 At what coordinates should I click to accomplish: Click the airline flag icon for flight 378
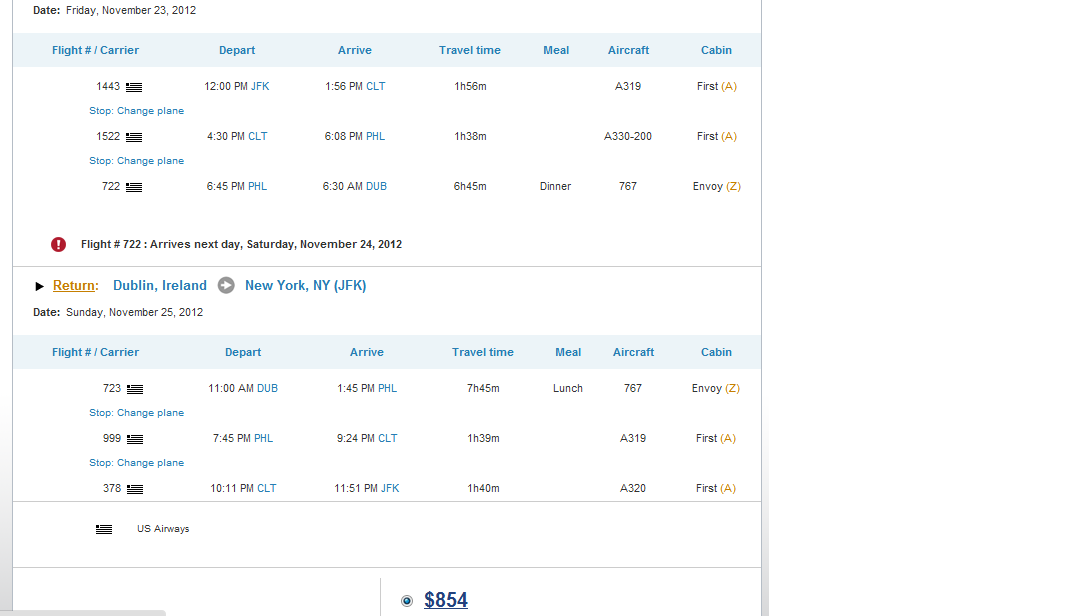(x=135, y=489)
